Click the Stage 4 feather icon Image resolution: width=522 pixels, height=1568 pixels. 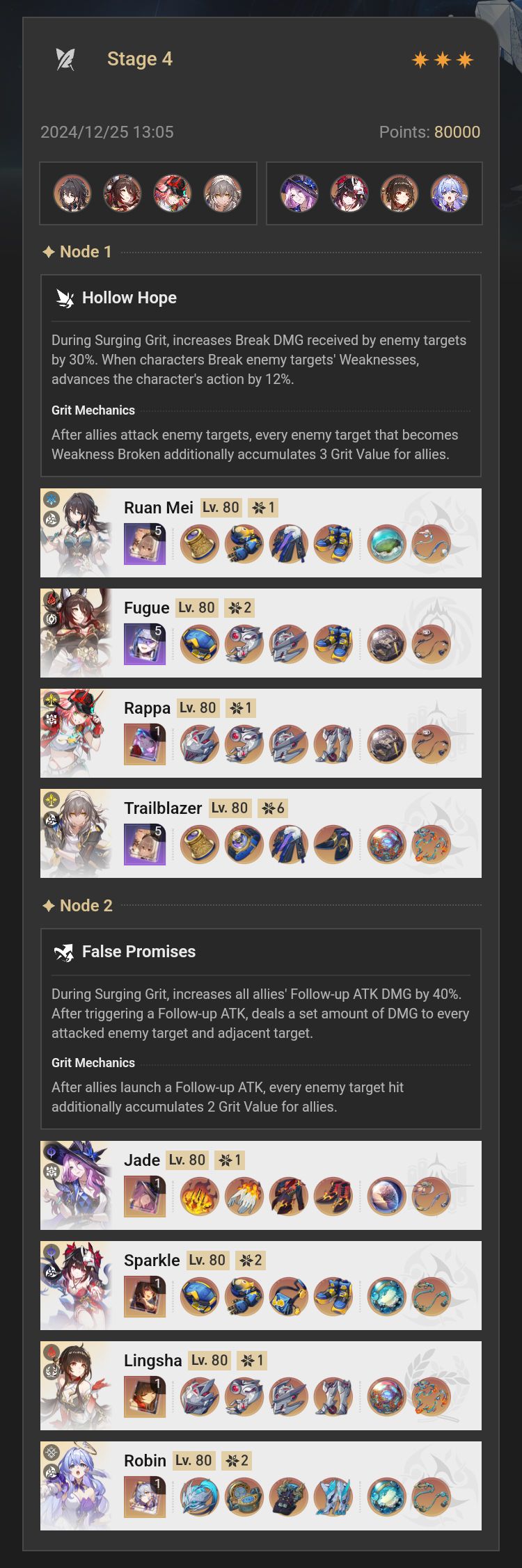pyautogui.click(x=65, y=59)
